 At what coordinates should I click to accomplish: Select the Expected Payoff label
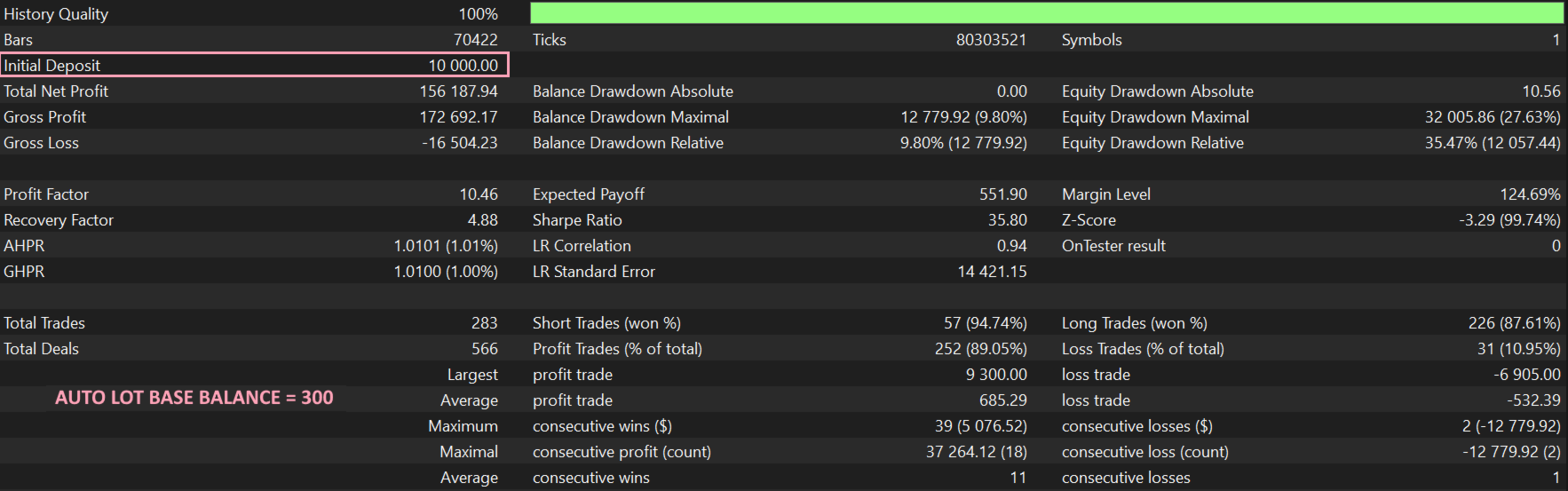[589, 194]
